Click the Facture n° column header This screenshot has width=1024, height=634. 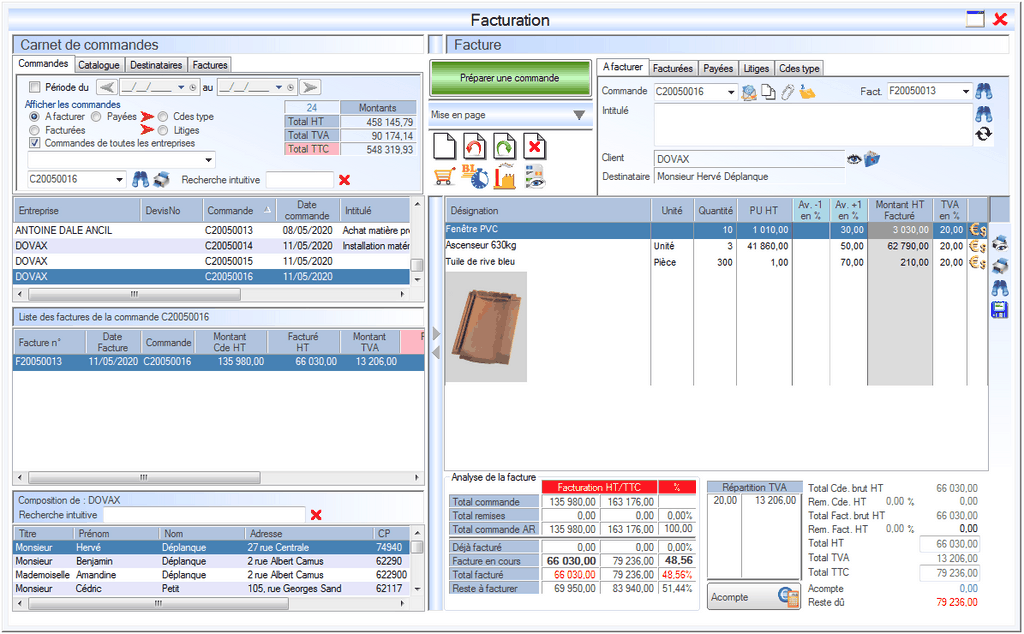tap(50, 342)
